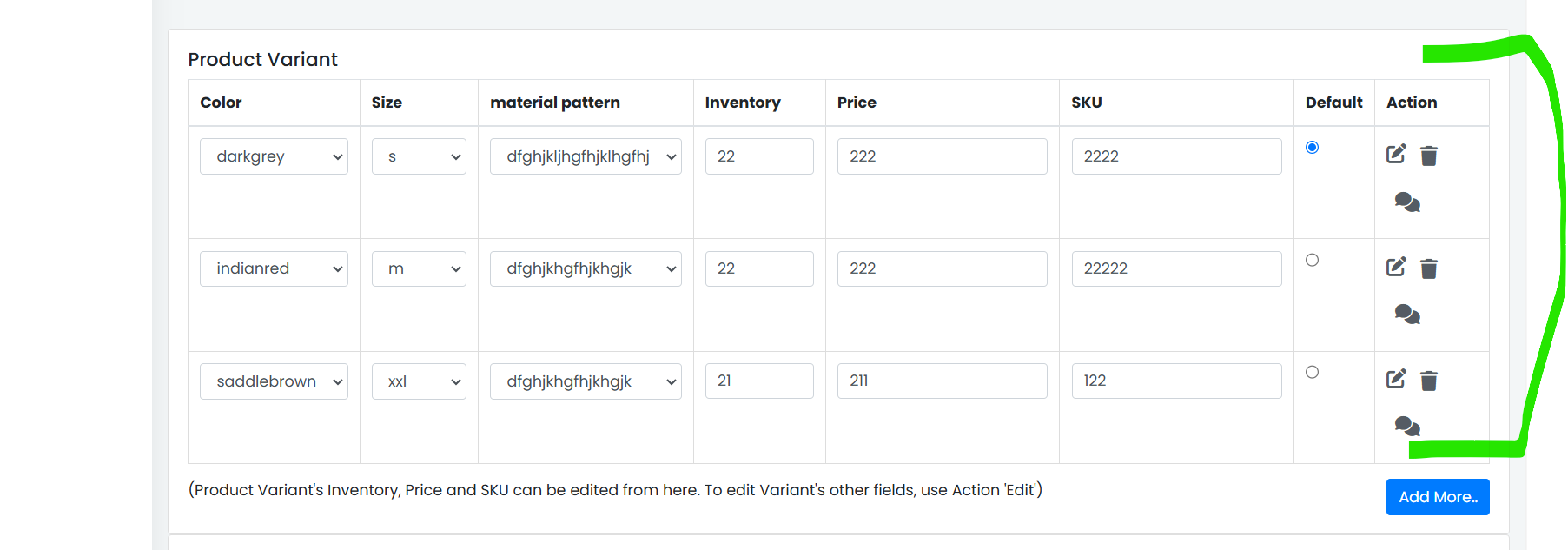The image size is (1568, 550).
Task: Open the saddlebrown color dropdown
Action: click(x=274, y=381)
